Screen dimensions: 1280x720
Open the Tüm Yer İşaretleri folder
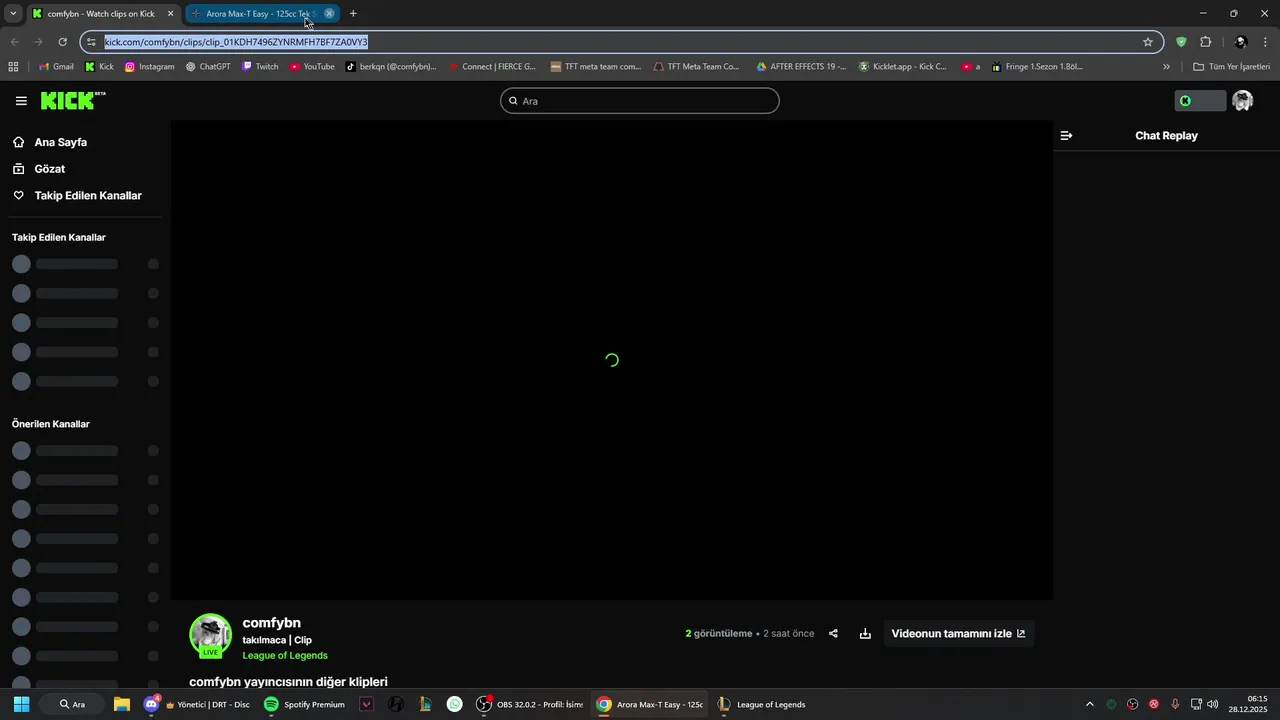[x=1232, y=67]
